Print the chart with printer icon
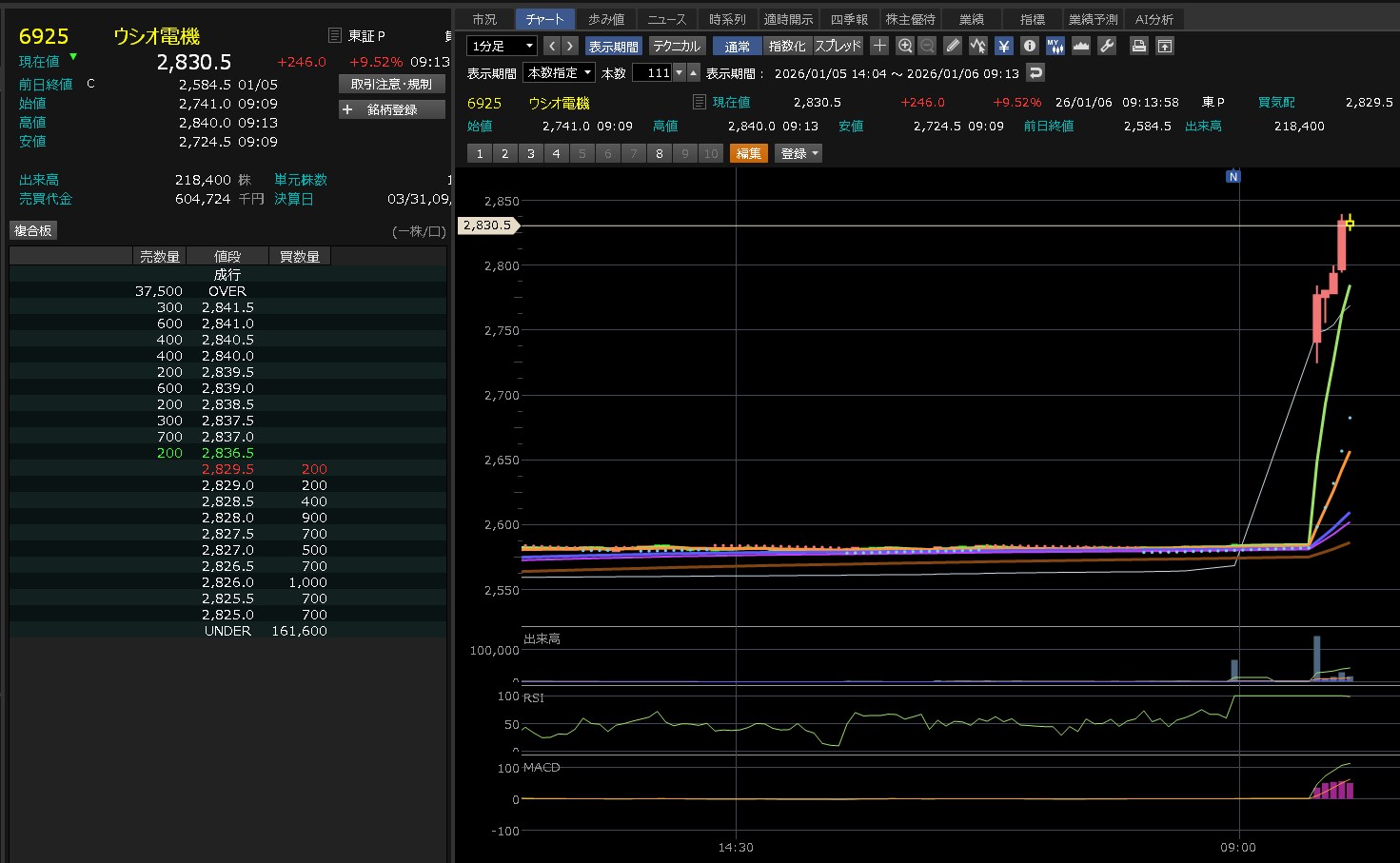The image size is (1400, 863). (x=1138, y=46)
